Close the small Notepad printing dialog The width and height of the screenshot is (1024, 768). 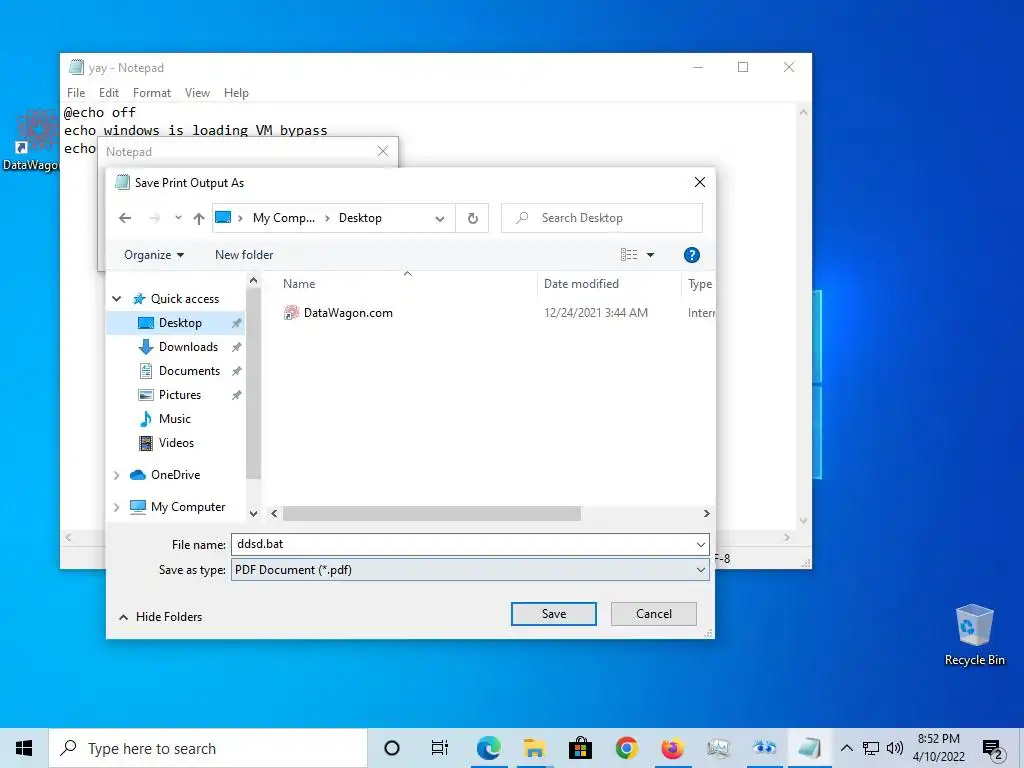pyautogui.click(x=383, y=151)
